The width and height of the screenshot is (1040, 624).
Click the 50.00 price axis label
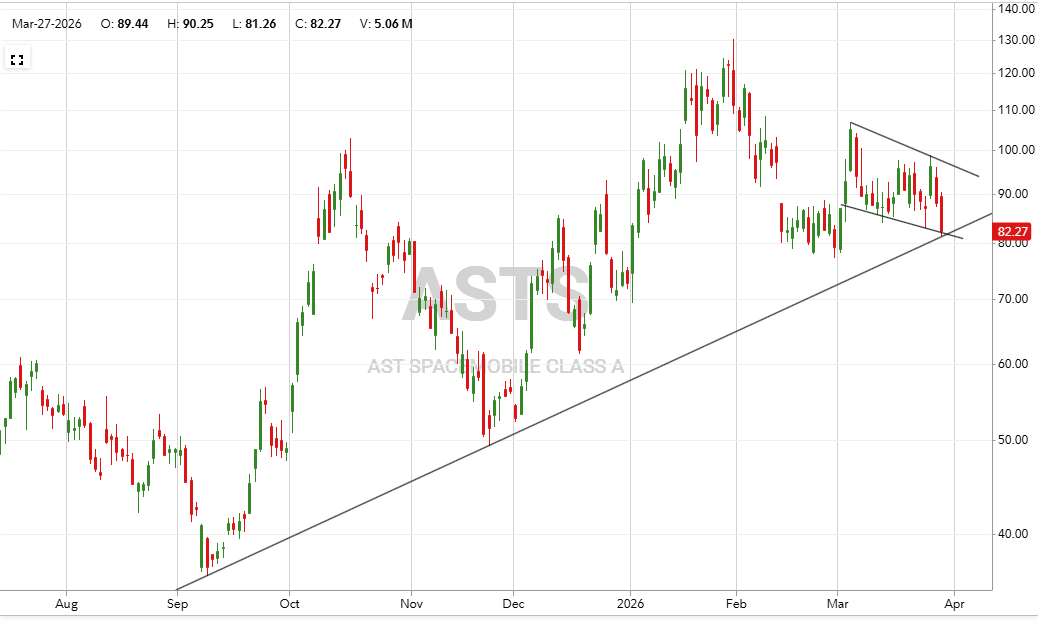click(1013, 440)
